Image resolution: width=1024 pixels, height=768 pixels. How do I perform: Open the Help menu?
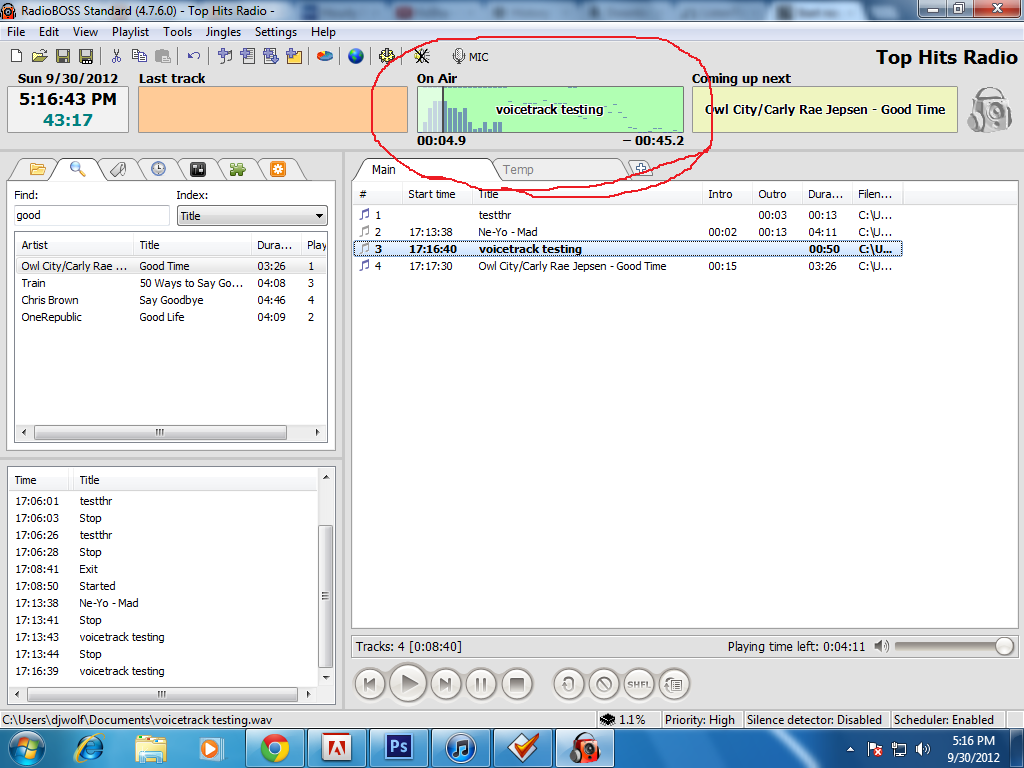(323, 32)
